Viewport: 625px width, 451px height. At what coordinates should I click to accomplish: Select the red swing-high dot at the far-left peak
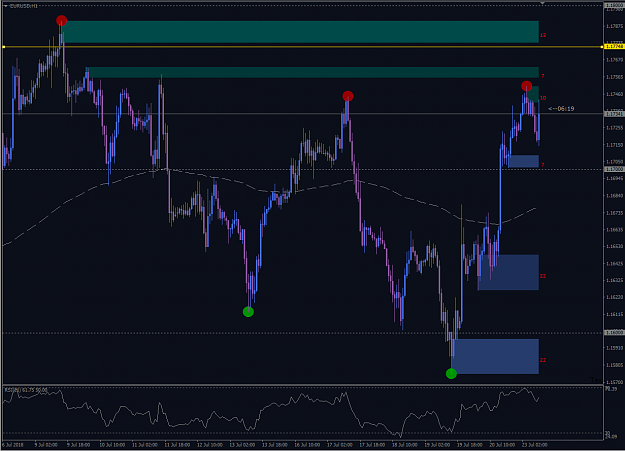(x=61, y=20)
